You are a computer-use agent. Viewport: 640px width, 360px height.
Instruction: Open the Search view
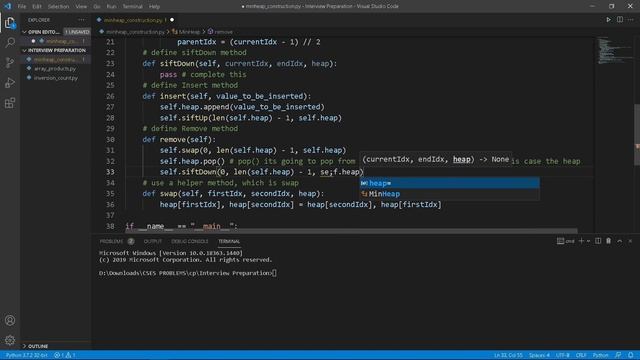click(x=10, y=42)
